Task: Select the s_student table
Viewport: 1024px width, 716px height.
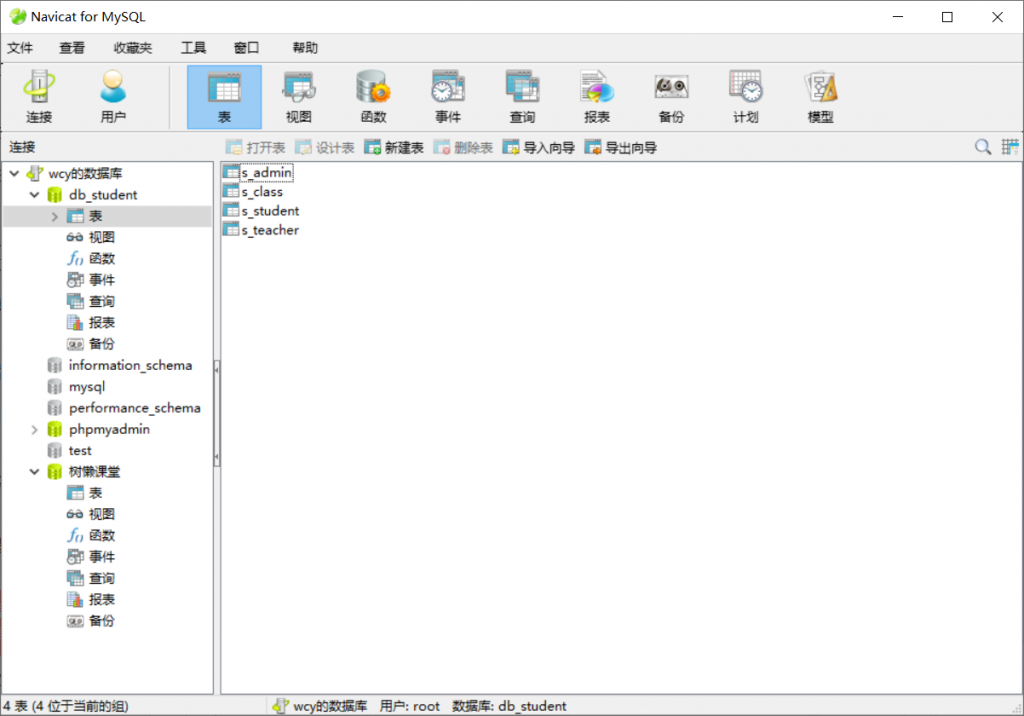Action: point(261,210)
